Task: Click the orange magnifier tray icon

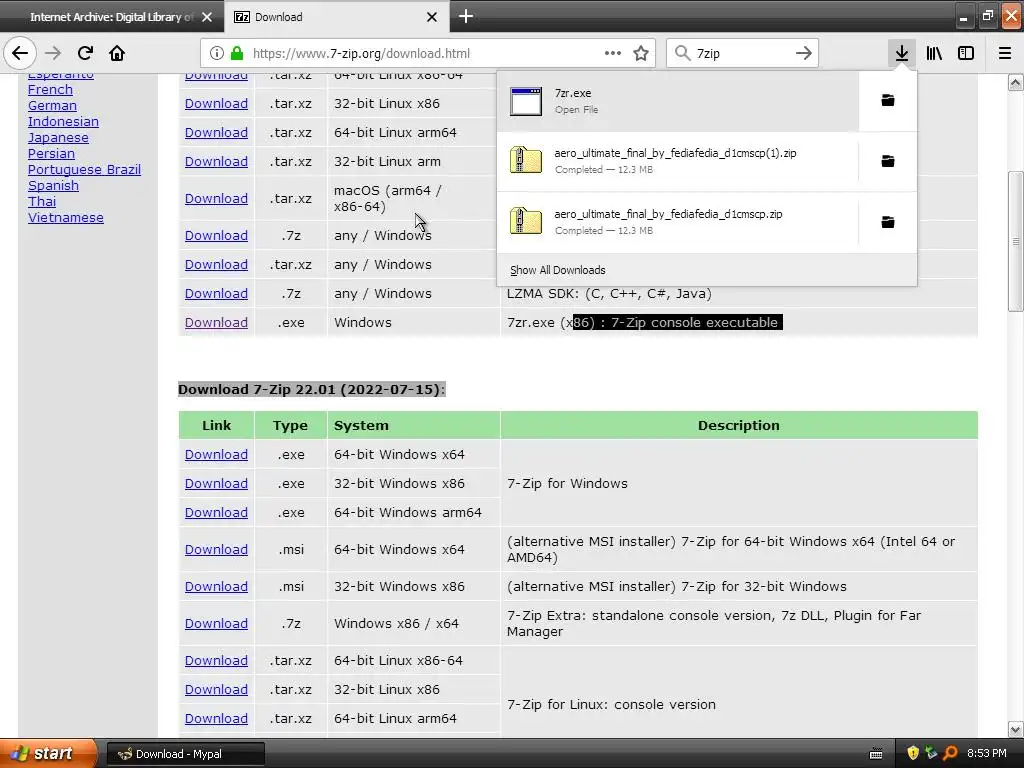Action: pos(950,753)
